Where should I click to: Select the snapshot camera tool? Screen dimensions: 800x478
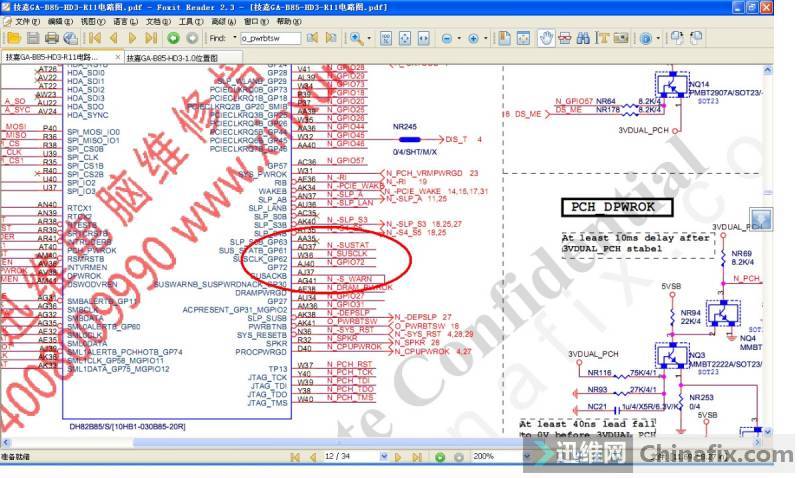[621, 38]
